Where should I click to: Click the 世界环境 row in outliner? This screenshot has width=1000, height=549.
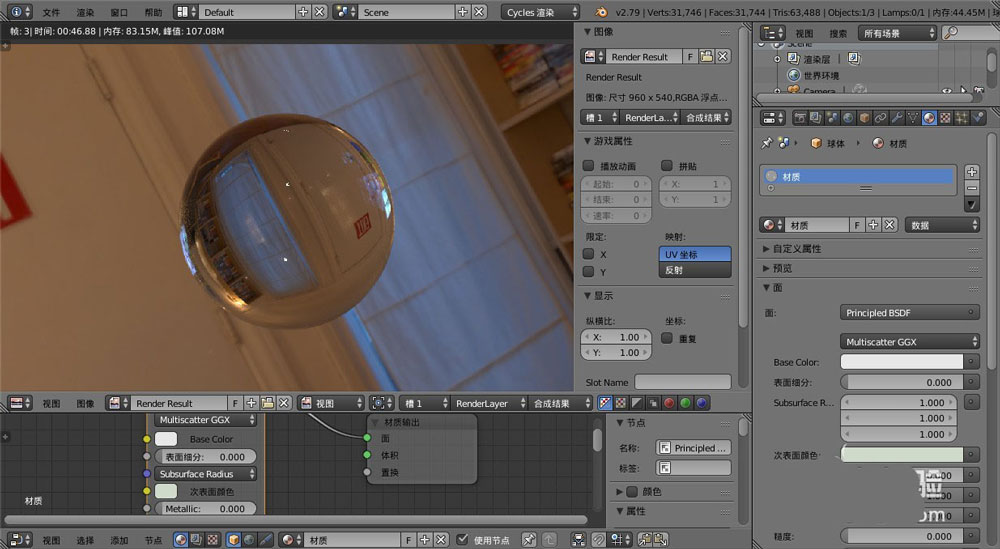click(x=814, y=75)
